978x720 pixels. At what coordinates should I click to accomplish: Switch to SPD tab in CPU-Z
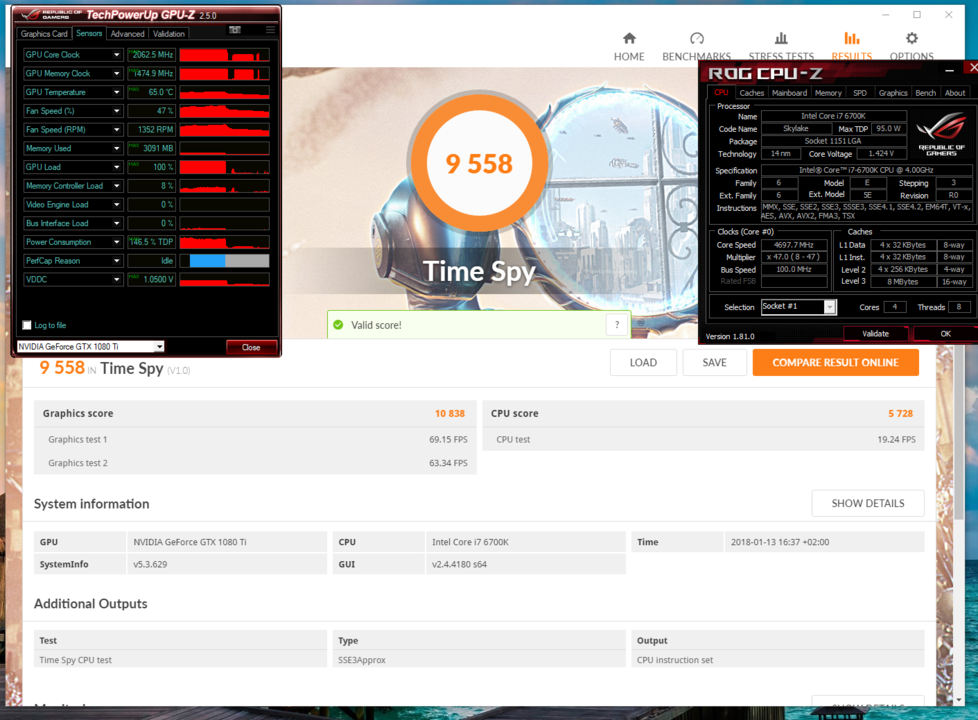[x=860, y=92]
